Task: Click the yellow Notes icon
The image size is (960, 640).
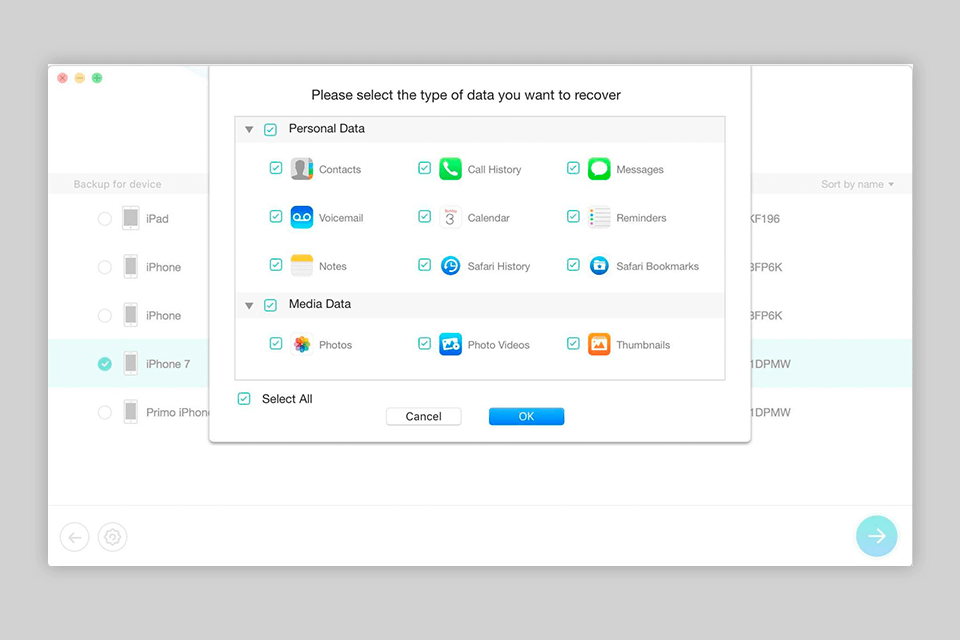Action: [302, 266]
